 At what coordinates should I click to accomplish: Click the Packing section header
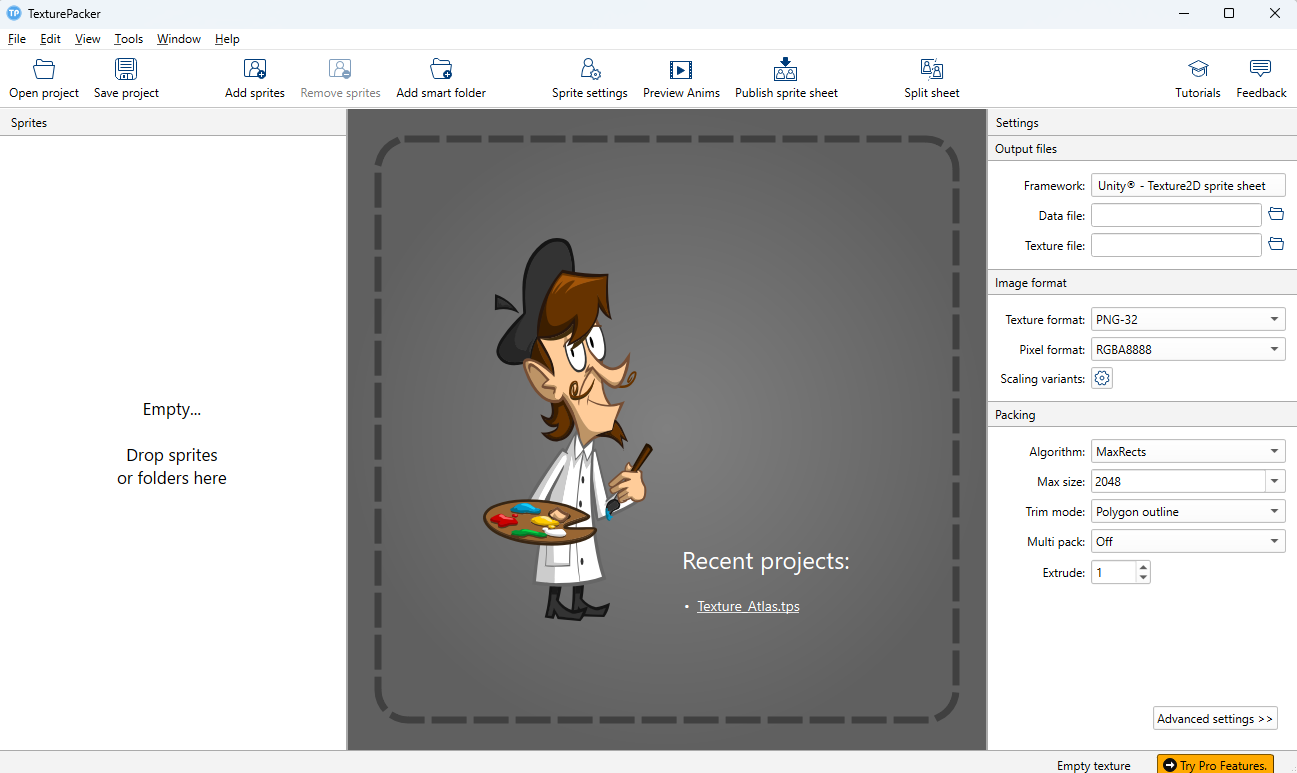coord(1142,415)
